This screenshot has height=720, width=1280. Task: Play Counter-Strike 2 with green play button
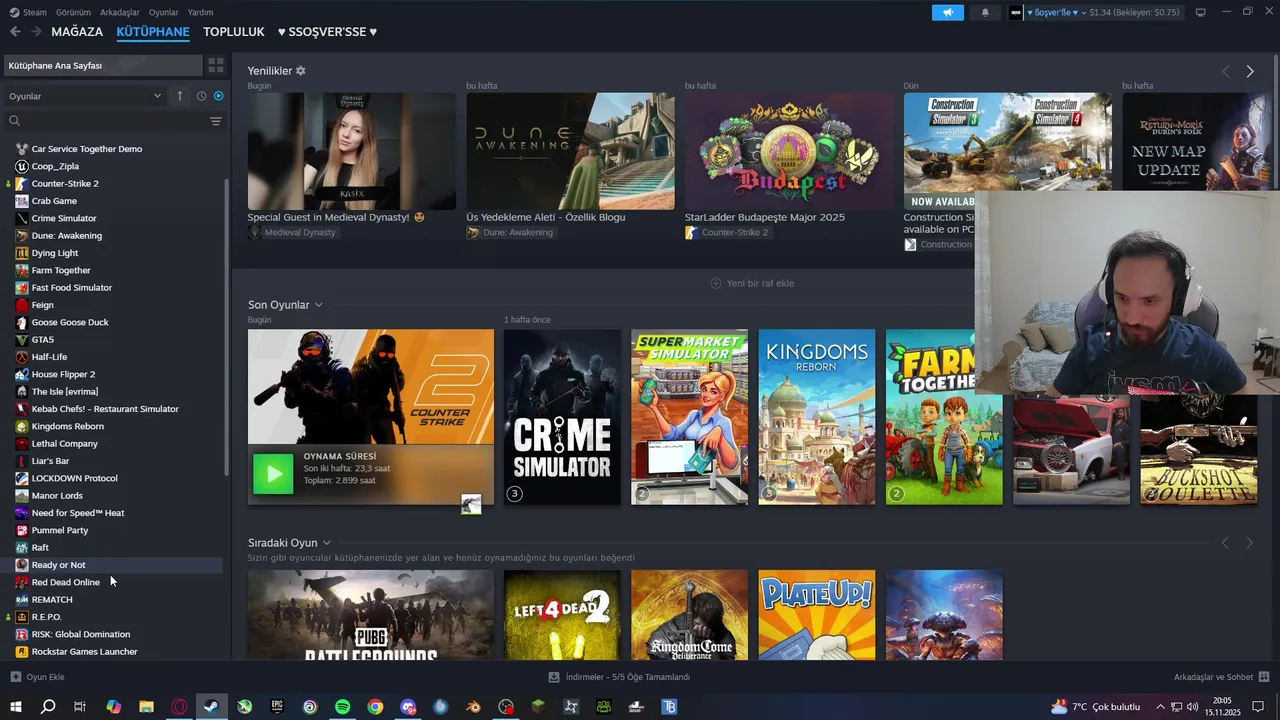click(273, 474)
